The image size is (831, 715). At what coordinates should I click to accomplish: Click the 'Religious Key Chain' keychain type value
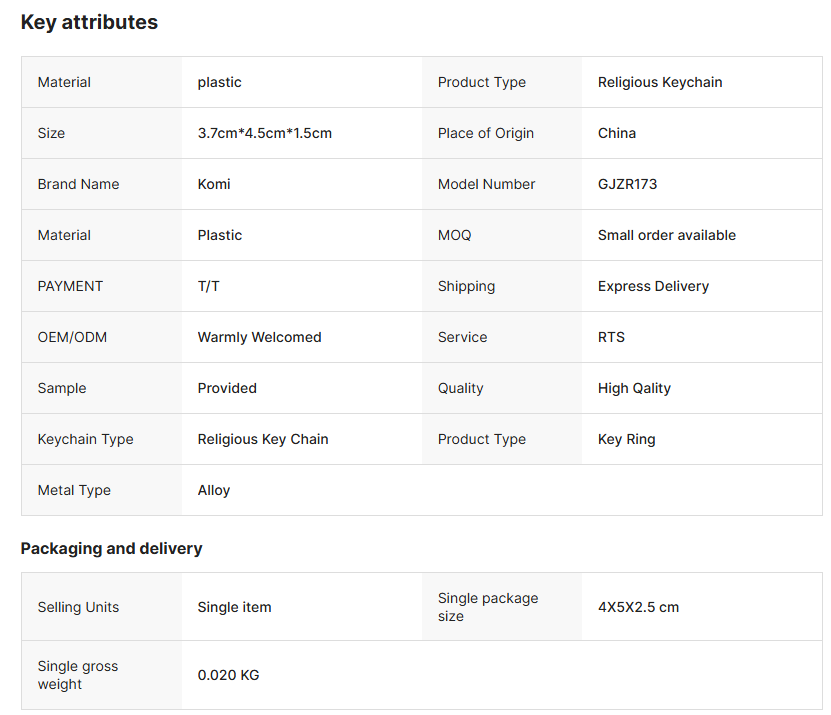point(263,439)
